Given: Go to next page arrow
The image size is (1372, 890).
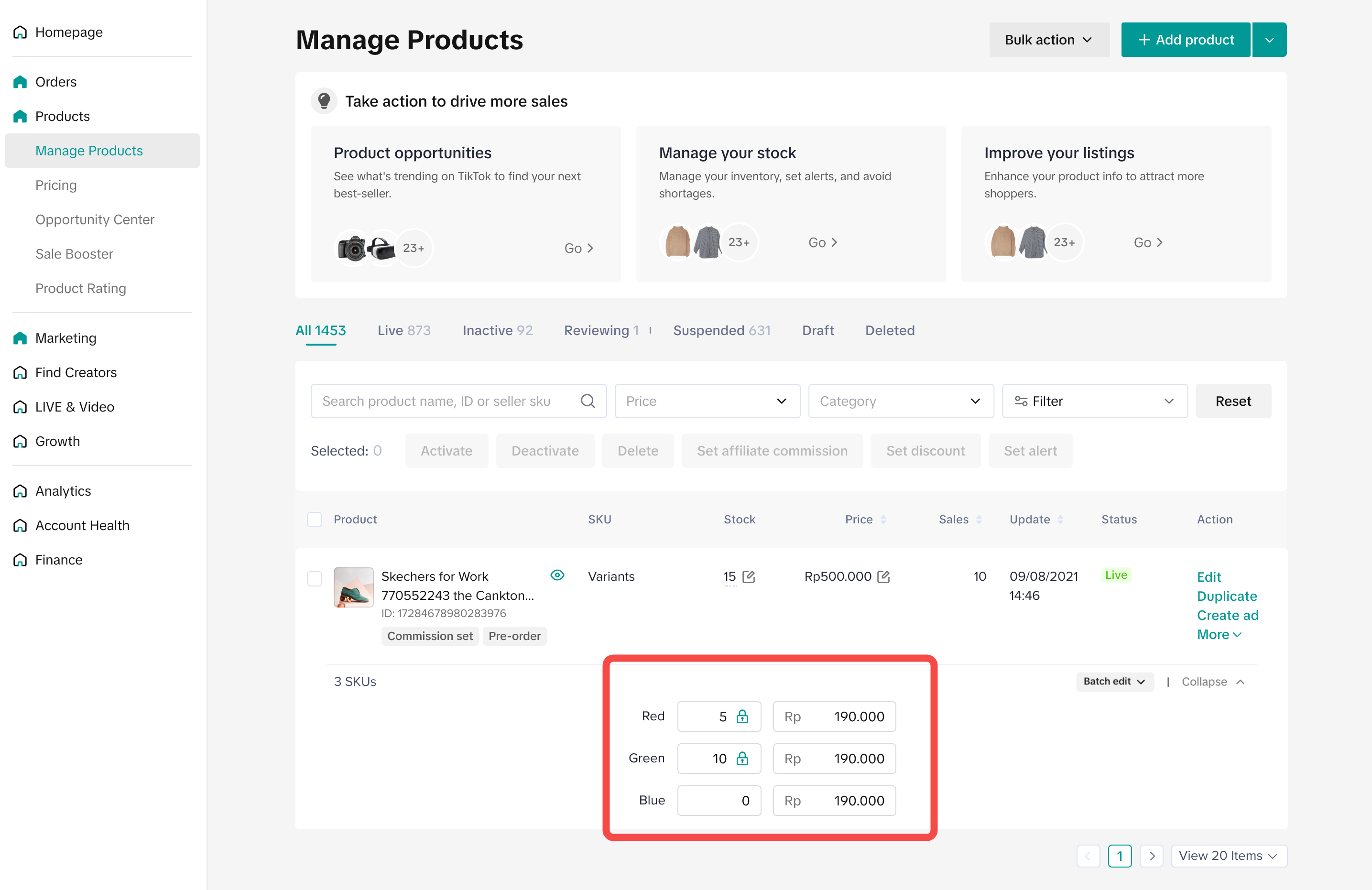Looking at the screenshot, I should pos(1151,856).
